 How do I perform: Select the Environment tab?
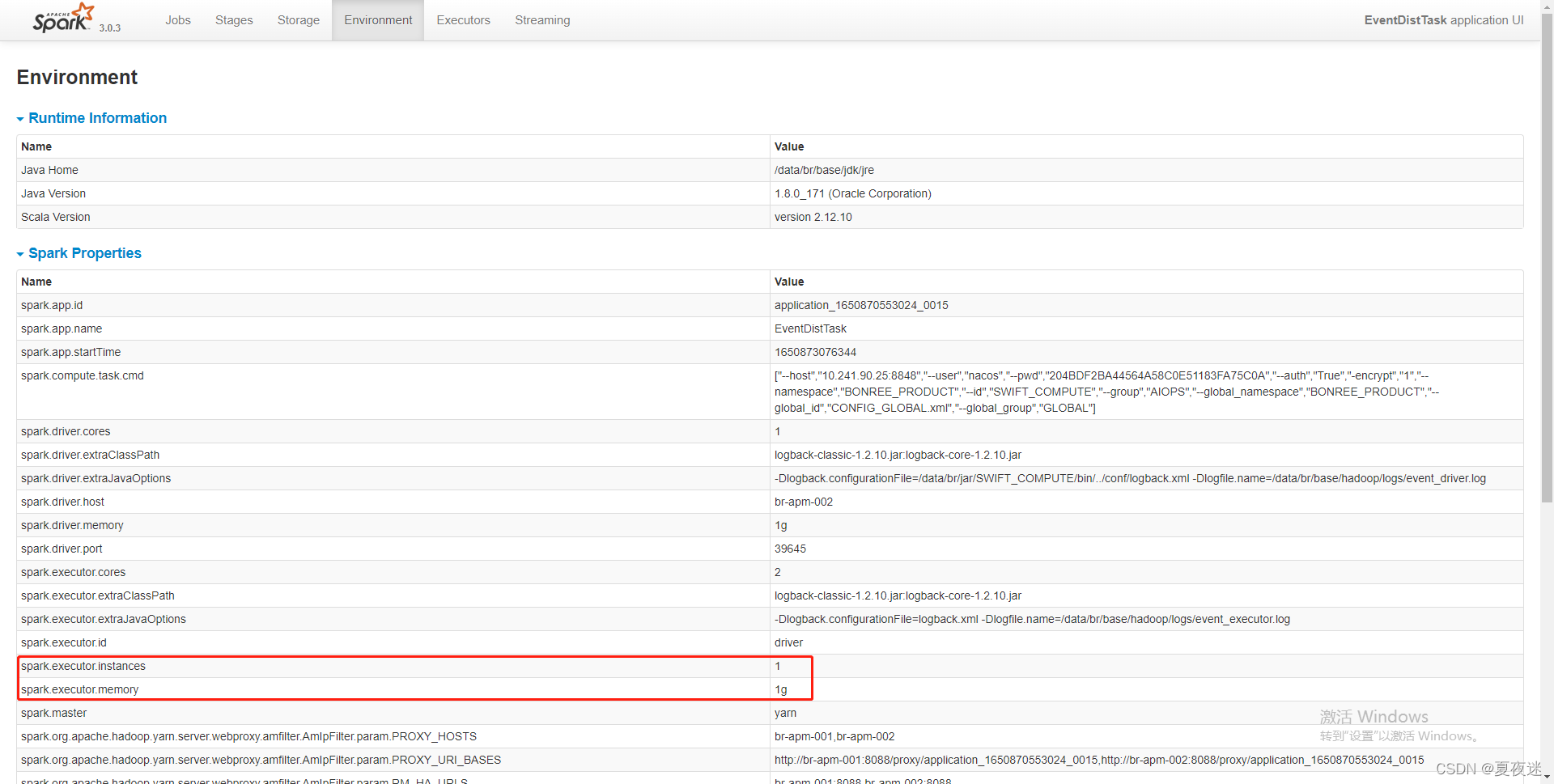click(378, 20)
